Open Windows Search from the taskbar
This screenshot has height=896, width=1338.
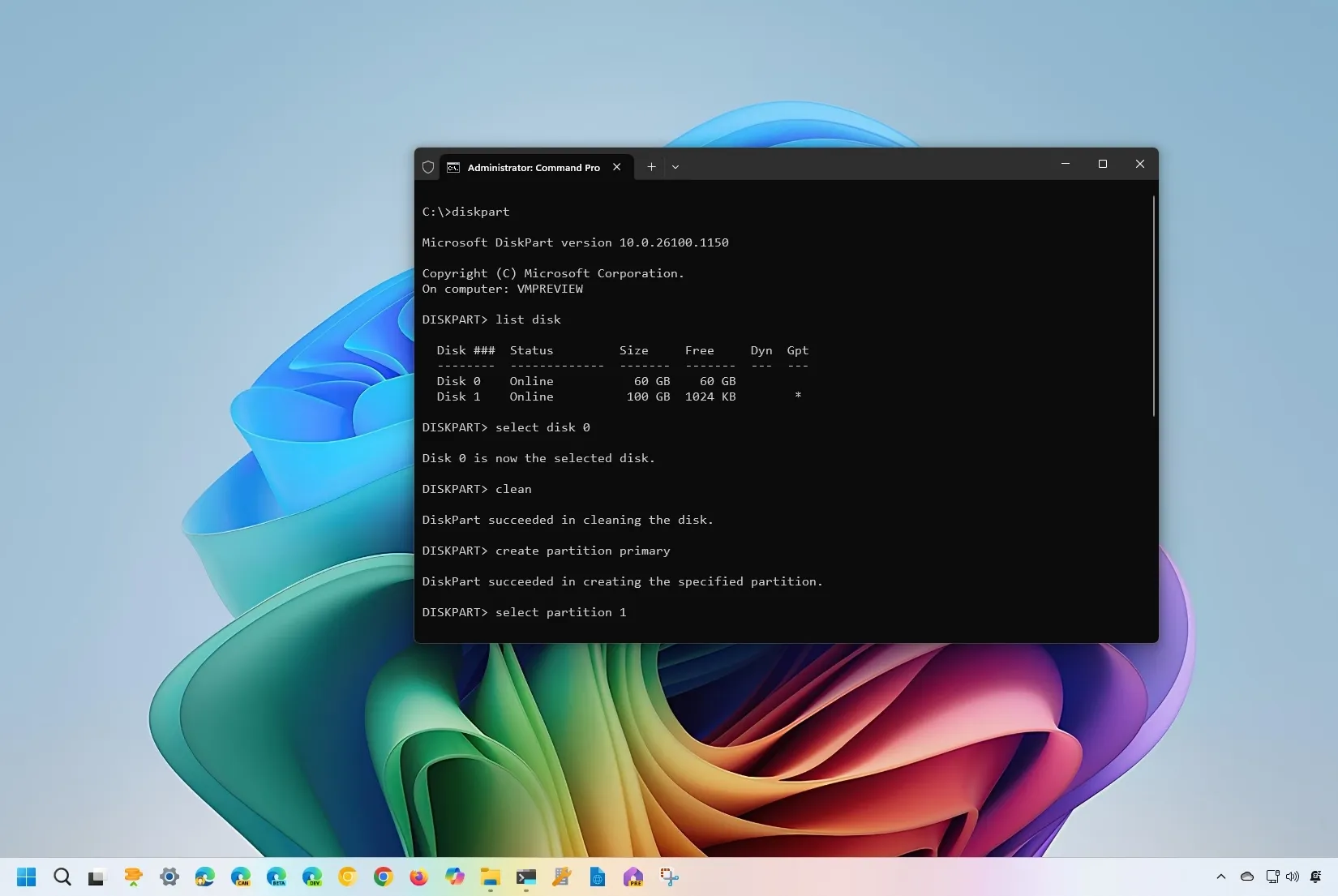tap(62, 877)
